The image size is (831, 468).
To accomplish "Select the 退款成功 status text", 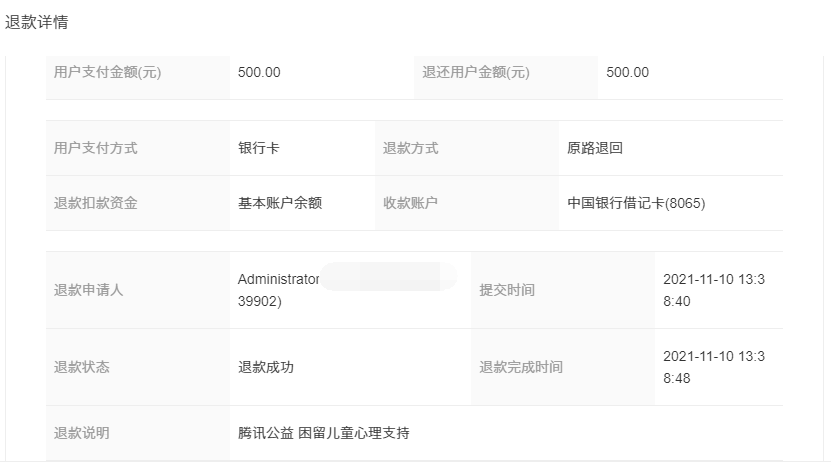I will tap(266, 367).
